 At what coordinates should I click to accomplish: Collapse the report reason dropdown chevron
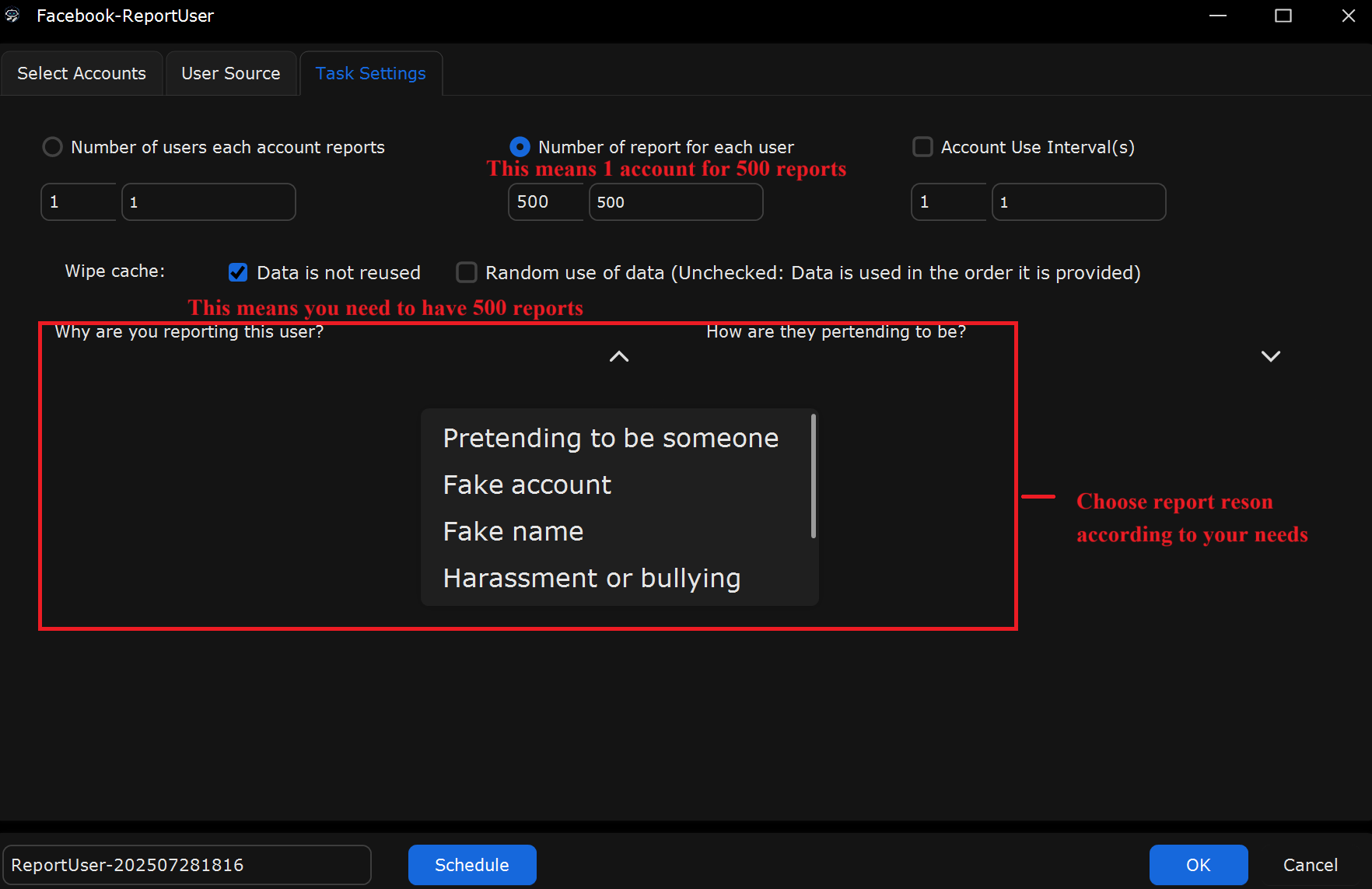pyautogui.click(x=619, y=356)
